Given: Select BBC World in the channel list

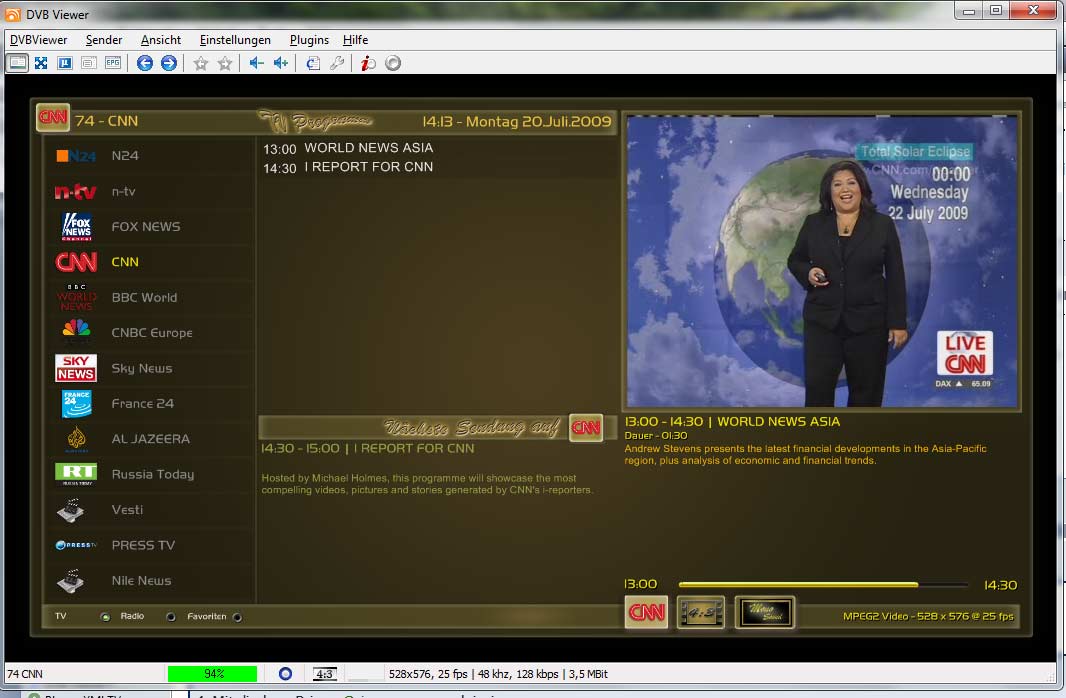Looking at the screenshot, I should click(x=144, y=298).
